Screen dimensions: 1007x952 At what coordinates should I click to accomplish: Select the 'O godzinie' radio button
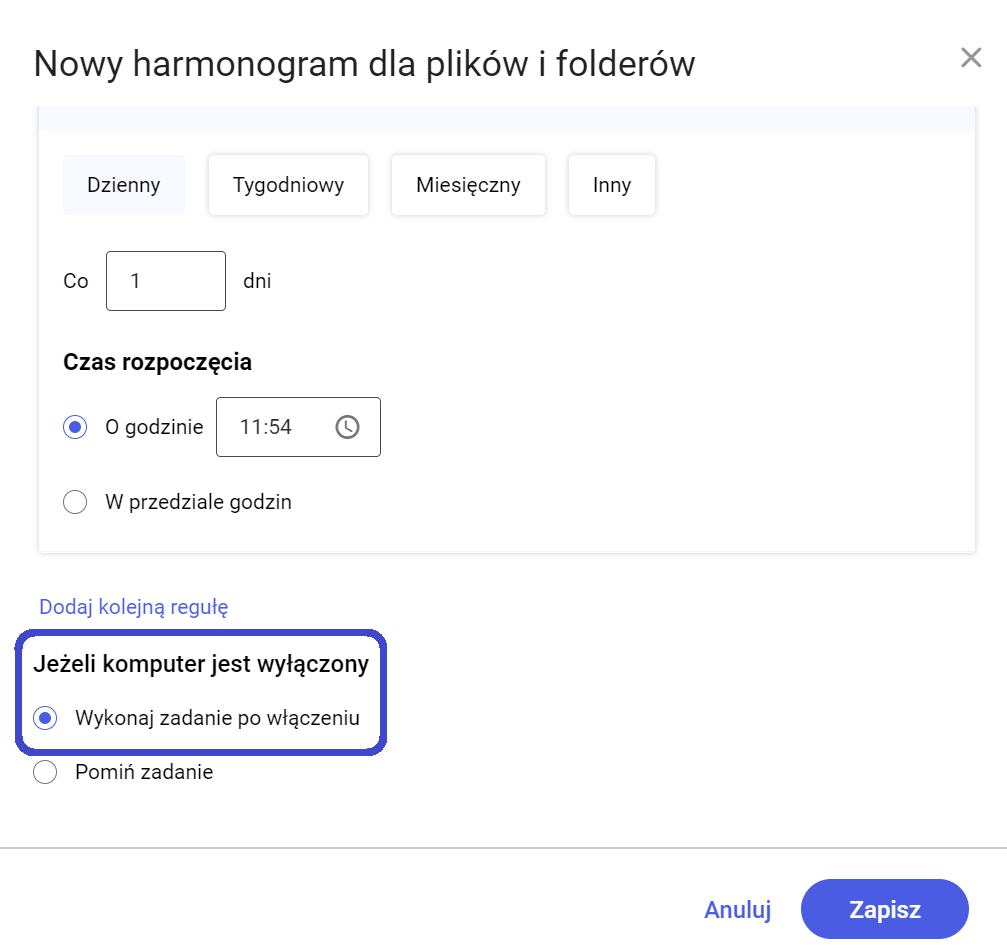point(75,427)
